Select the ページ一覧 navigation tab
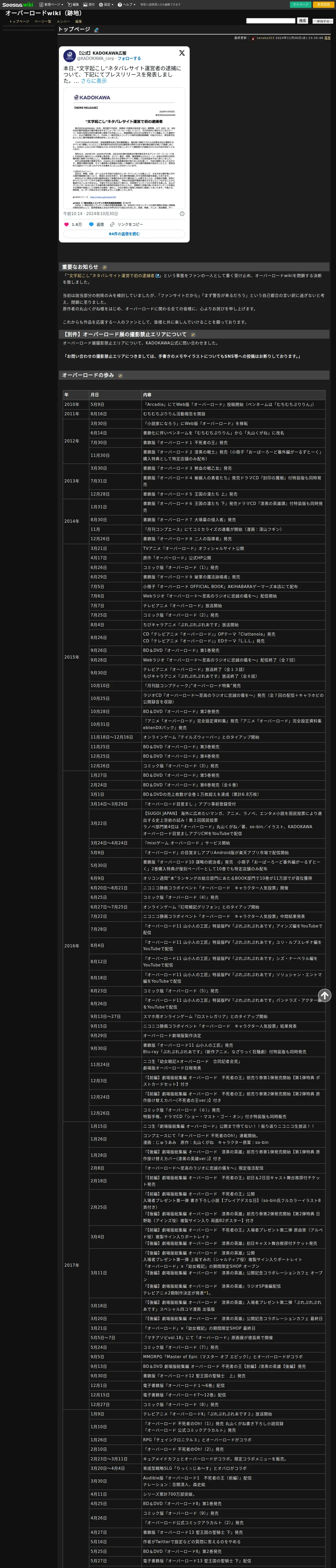336x1568 pixels. click(43, 21)
